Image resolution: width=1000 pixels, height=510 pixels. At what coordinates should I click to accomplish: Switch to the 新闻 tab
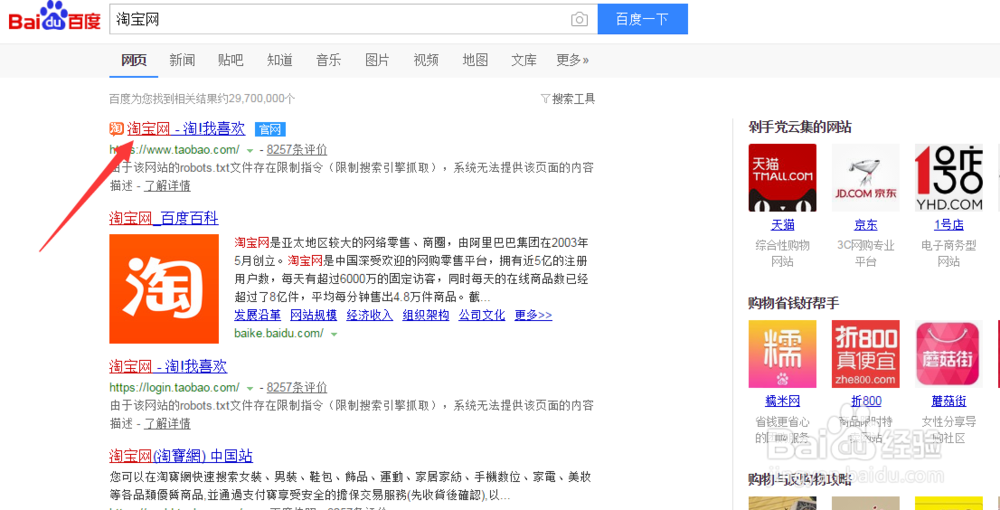pos(182,60)
